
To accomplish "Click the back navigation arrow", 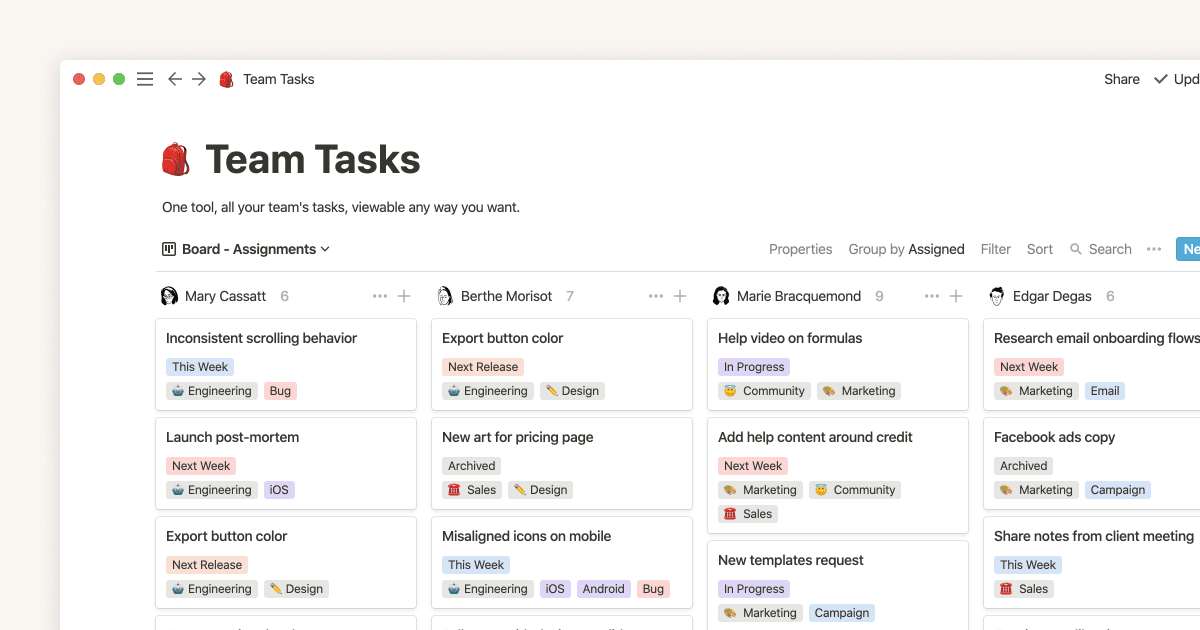I will pos(174,78).
